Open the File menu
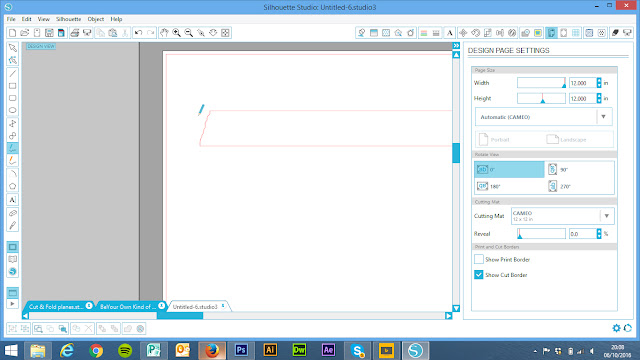This screenshot has height=360, width=640. (11, 19)
